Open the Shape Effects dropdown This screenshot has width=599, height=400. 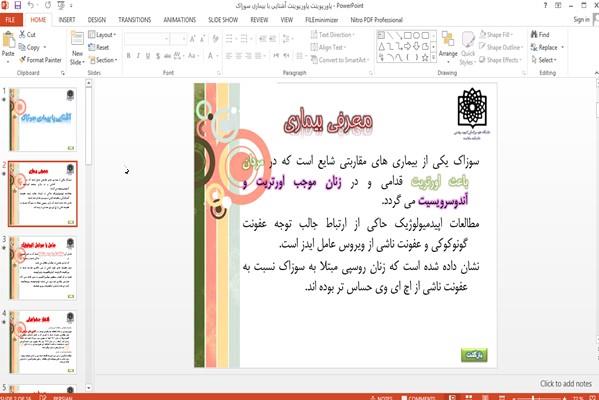500,60
